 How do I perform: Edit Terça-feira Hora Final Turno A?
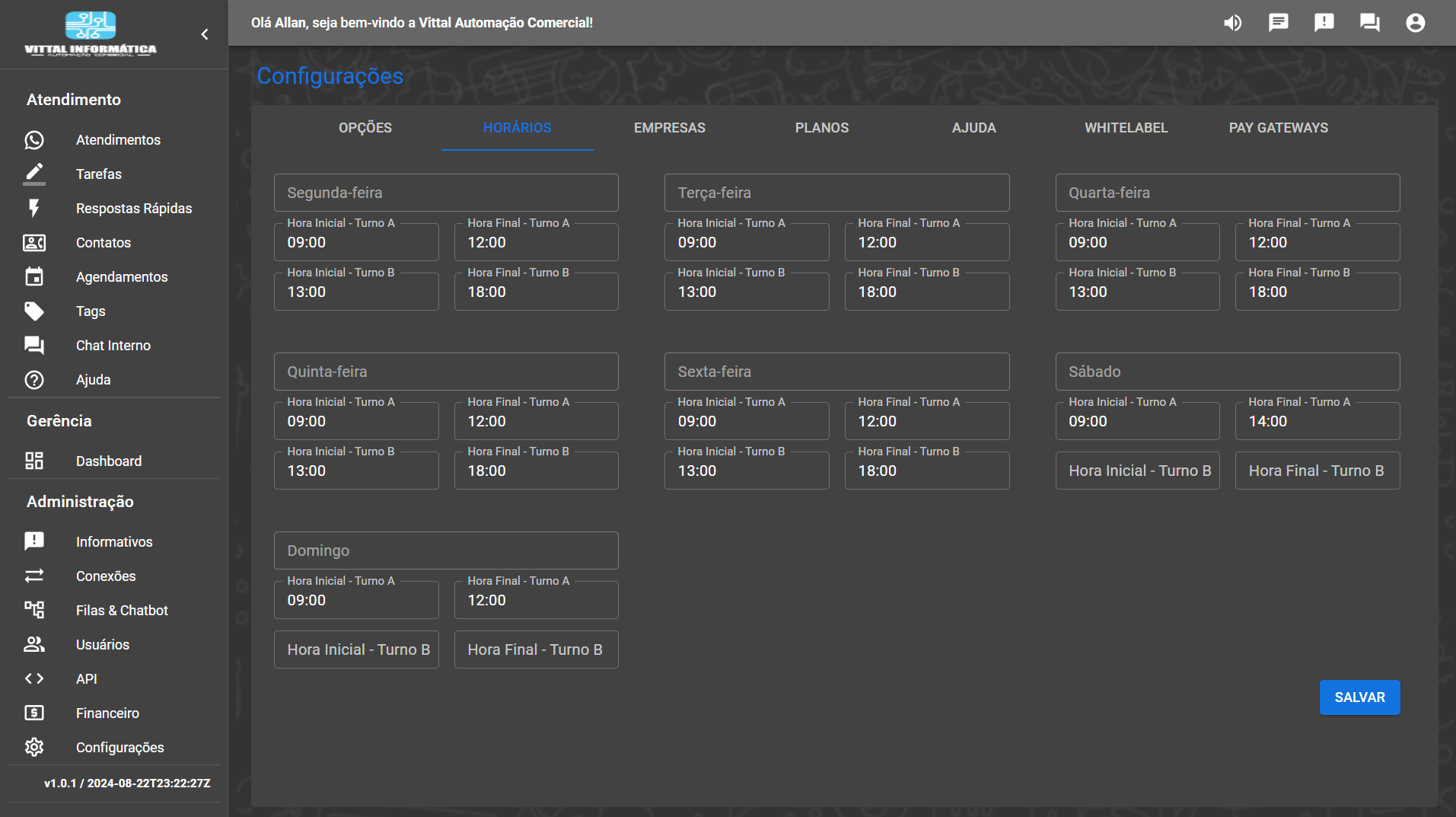[927, 242]
